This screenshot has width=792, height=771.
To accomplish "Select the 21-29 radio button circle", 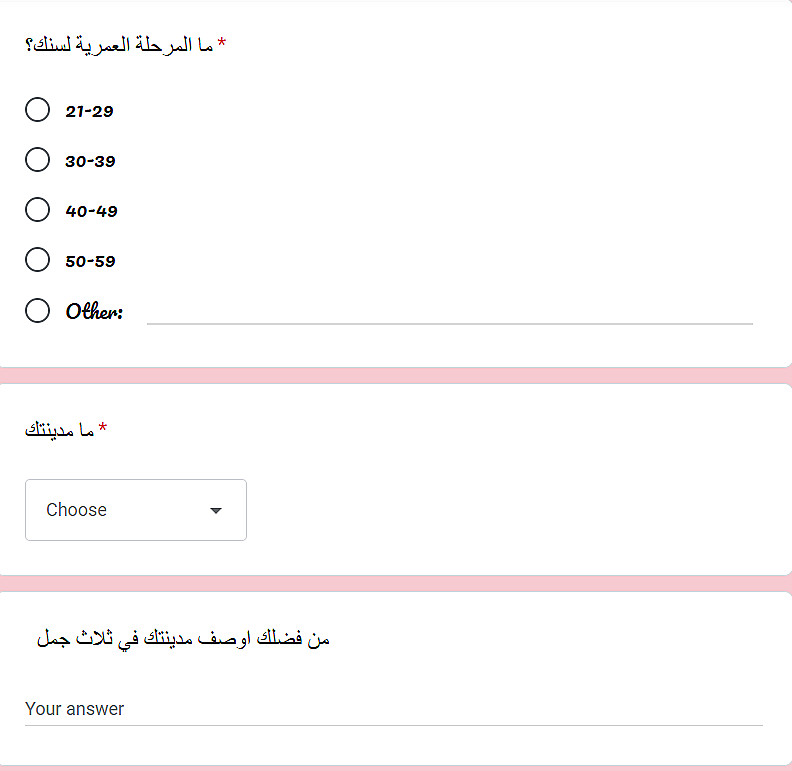I will coord(37,110).
